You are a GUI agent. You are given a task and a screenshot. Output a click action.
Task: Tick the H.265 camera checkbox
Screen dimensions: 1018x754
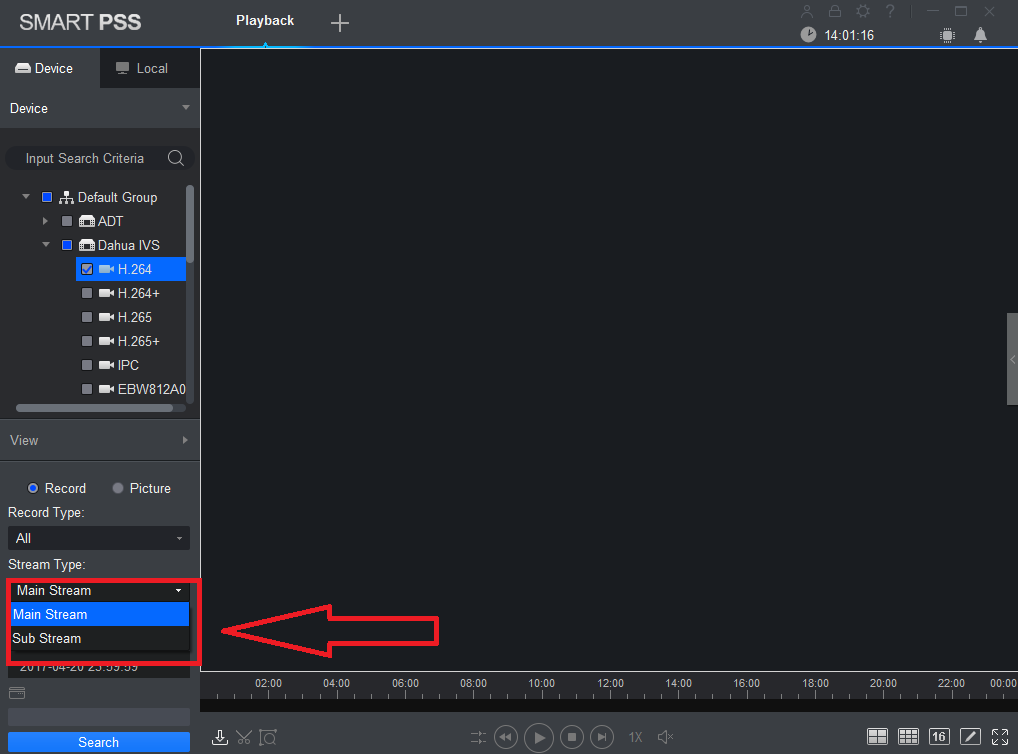[86, 317]
